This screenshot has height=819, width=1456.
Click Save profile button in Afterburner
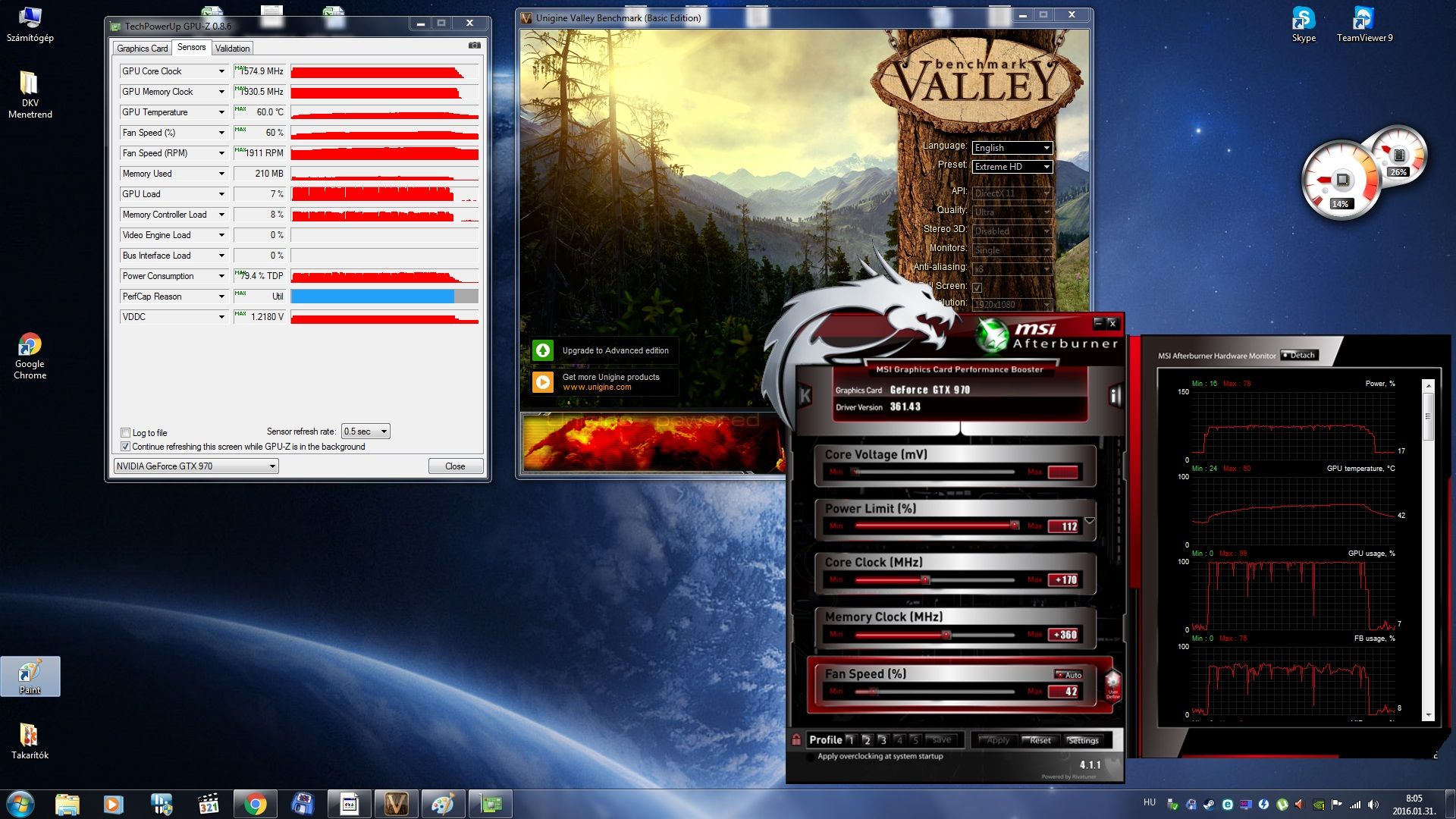(x=941, y=740)
